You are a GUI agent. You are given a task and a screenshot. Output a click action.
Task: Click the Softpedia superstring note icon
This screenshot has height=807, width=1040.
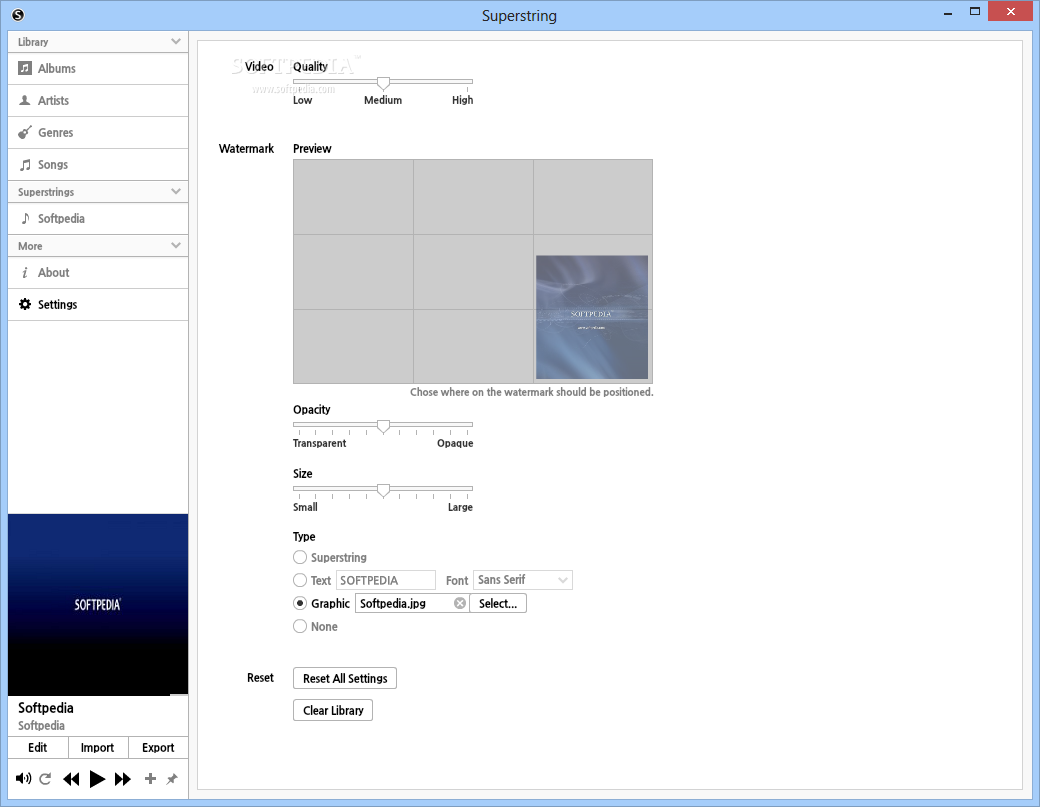(x=25, y=218)
